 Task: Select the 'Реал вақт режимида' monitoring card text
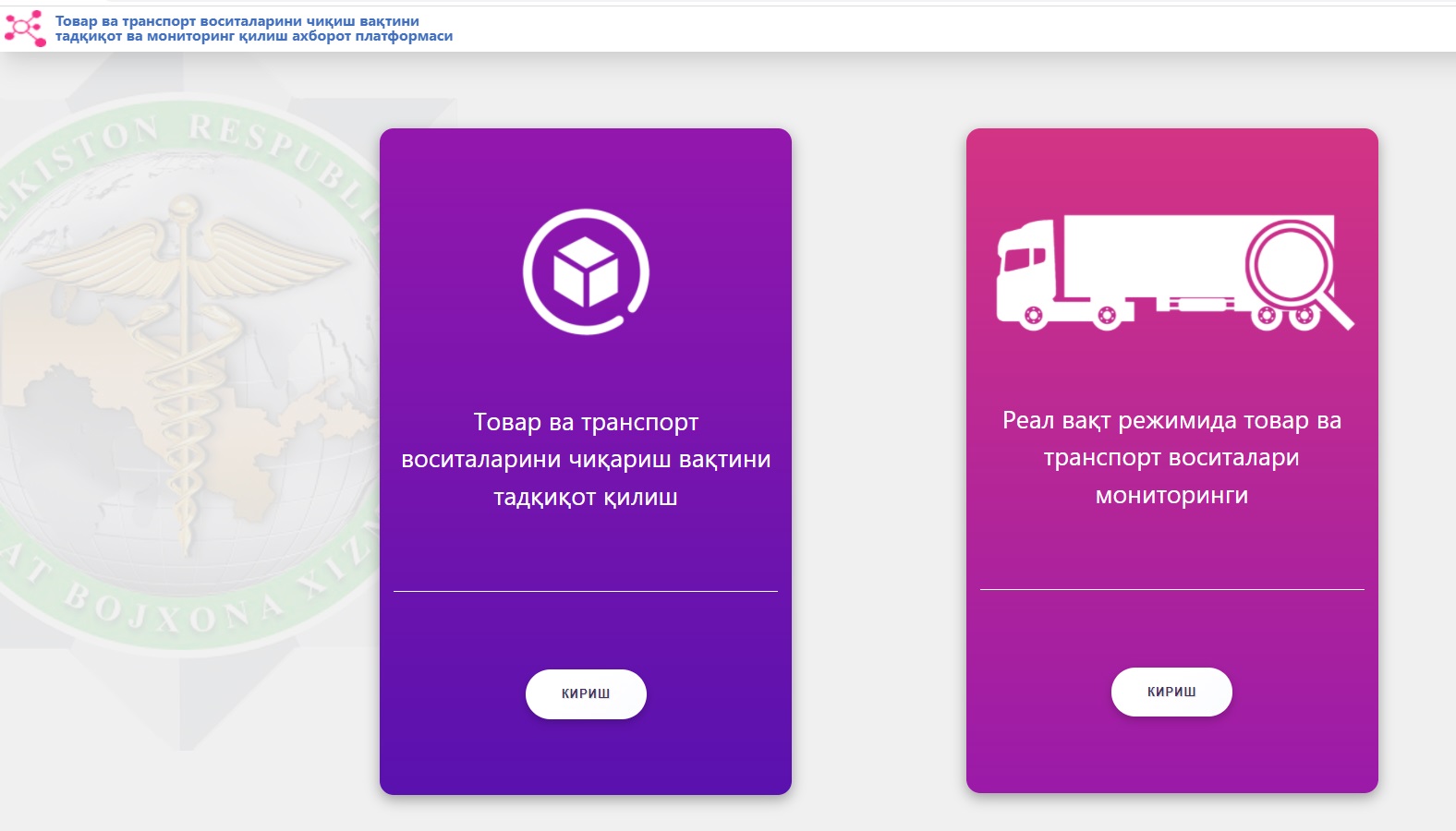coord(1171,457)
